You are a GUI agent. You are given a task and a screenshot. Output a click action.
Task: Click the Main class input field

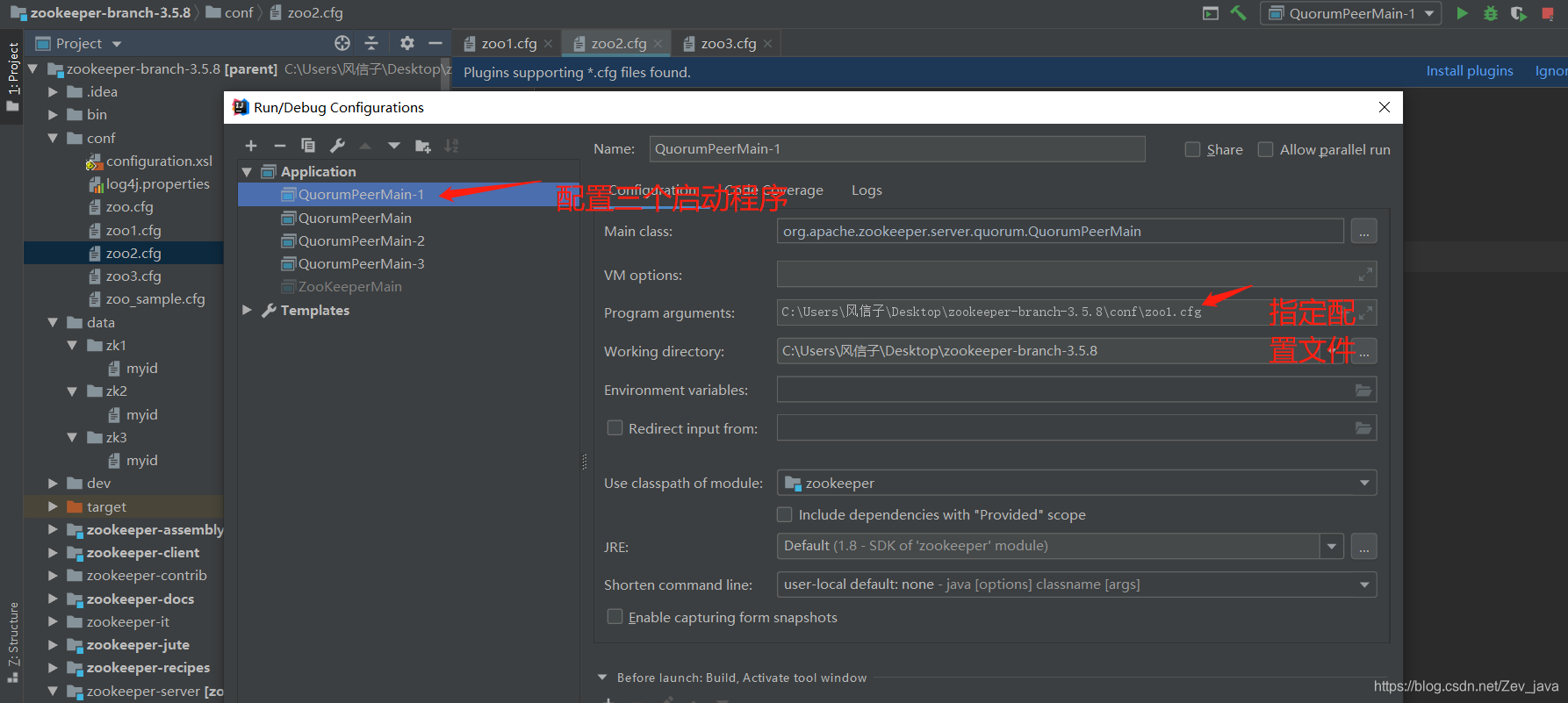click(1060, 232)
